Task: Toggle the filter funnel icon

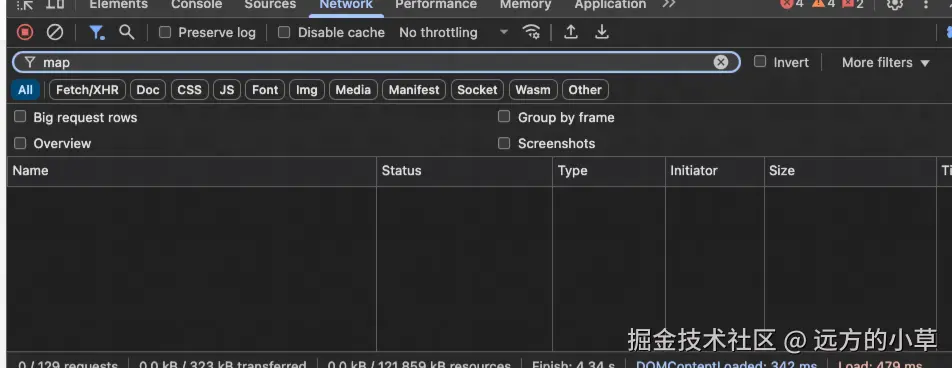Action: click(x=97, y=32)
